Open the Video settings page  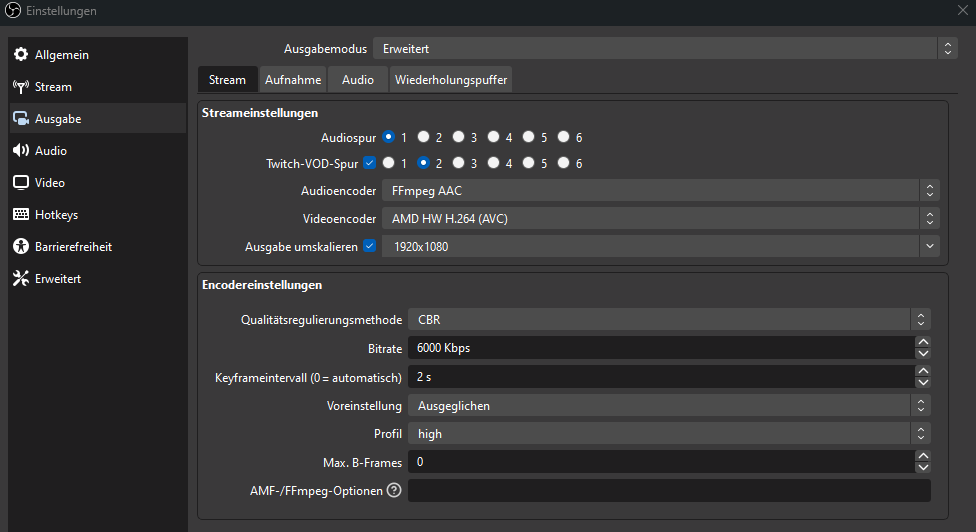coord(98,182)
